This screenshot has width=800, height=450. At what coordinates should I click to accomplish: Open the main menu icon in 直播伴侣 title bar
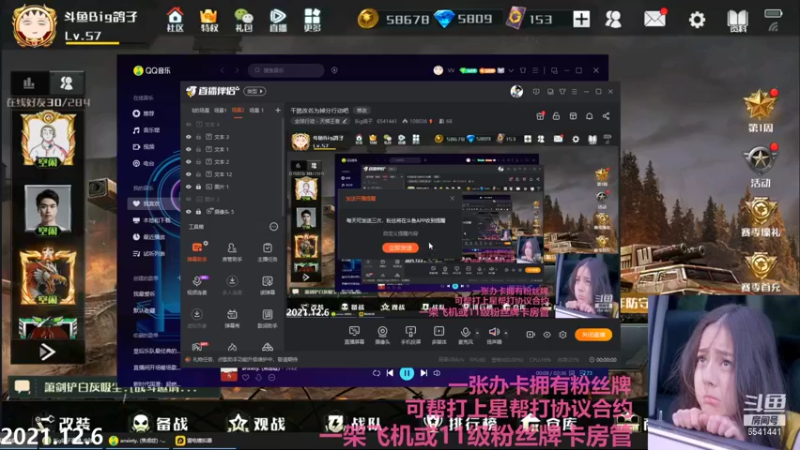click(574, 92)
